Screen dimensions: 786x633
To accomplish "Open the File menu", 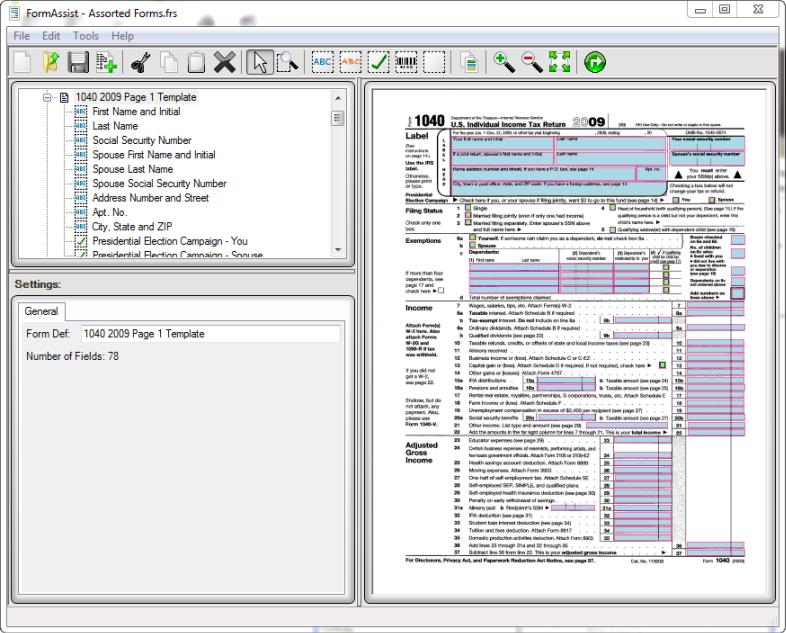I will tap(22, 36).
